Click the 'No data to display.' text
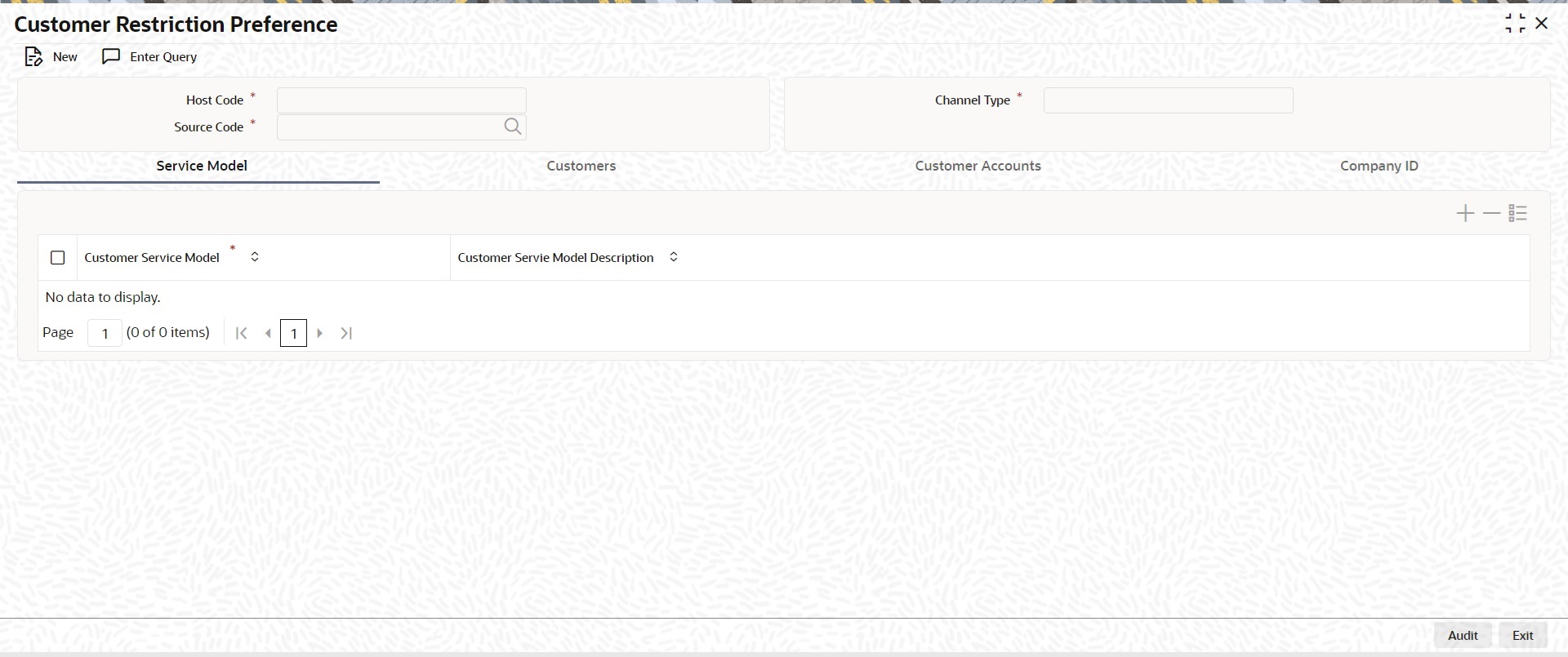Image resolution: width=1568 pixels, height=657 pixels. point(103,297)
